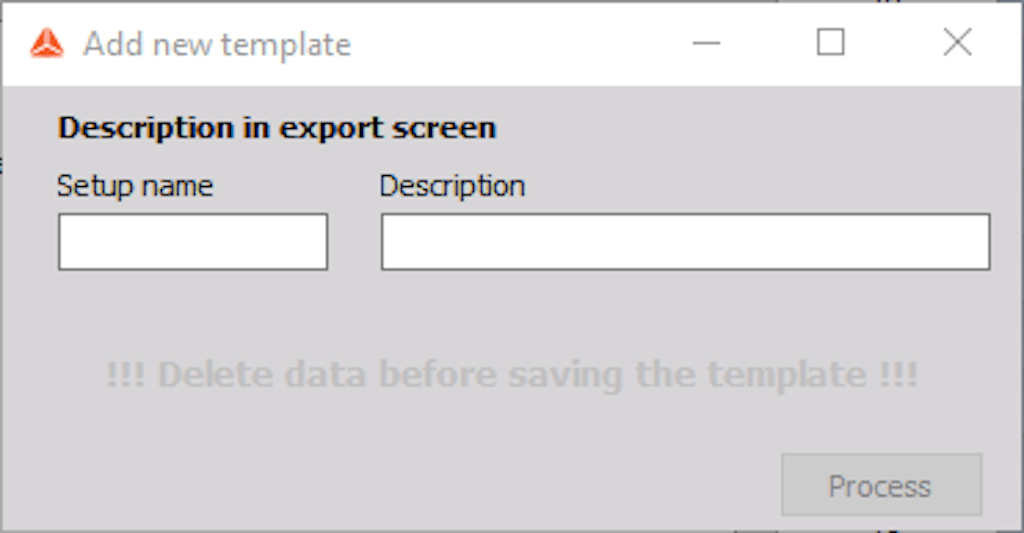Focus the Description text box
Screen dimensions: 1024x533
(686, 242)
